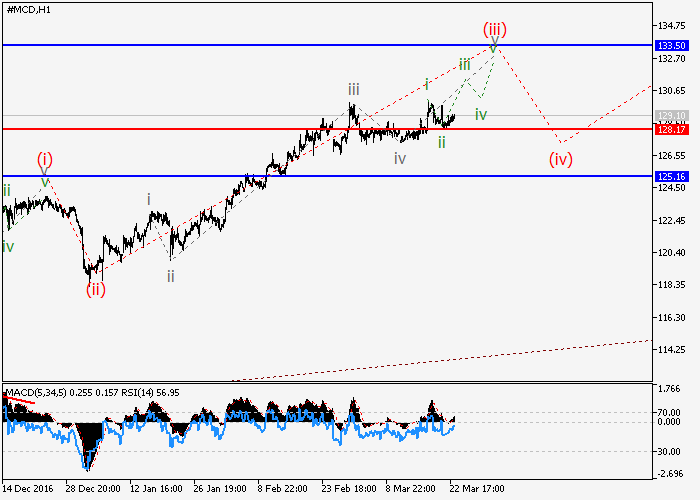Click the 118.35 price axis value
Screen dimensions: 700x500
[x=671, y=285]
